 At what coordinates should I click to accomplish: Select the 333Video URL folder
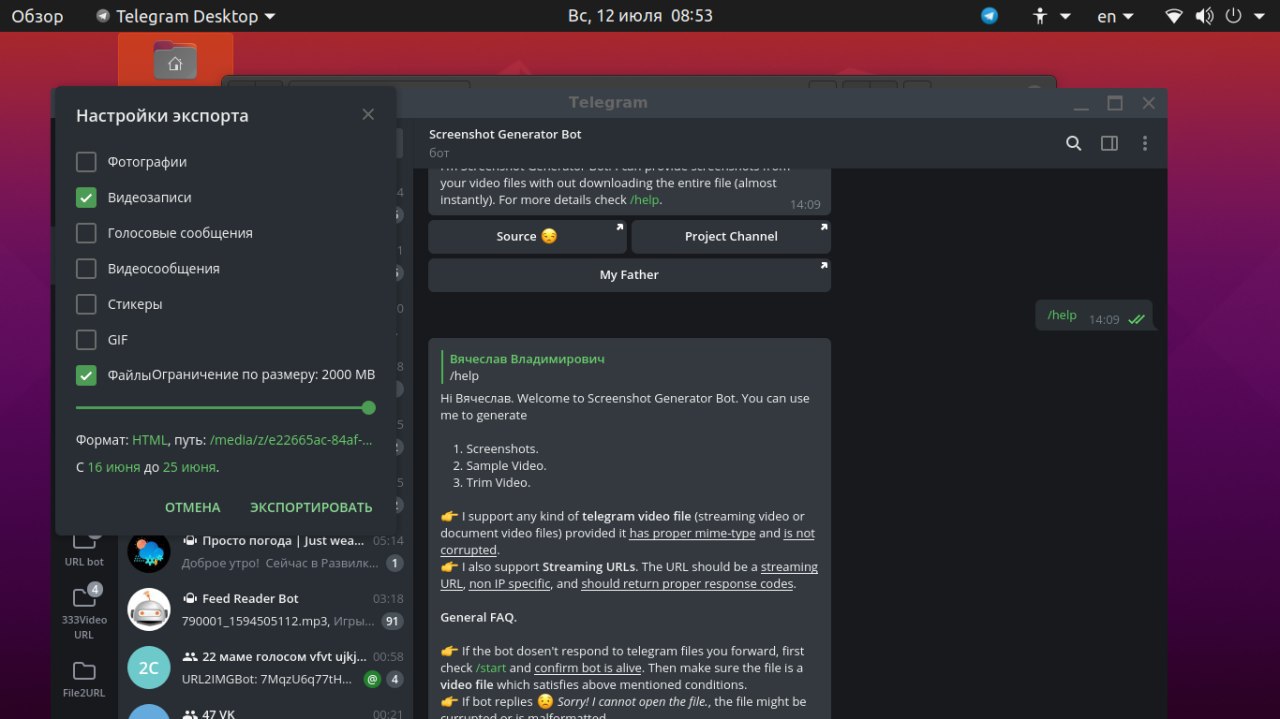(x=84, y=612)
